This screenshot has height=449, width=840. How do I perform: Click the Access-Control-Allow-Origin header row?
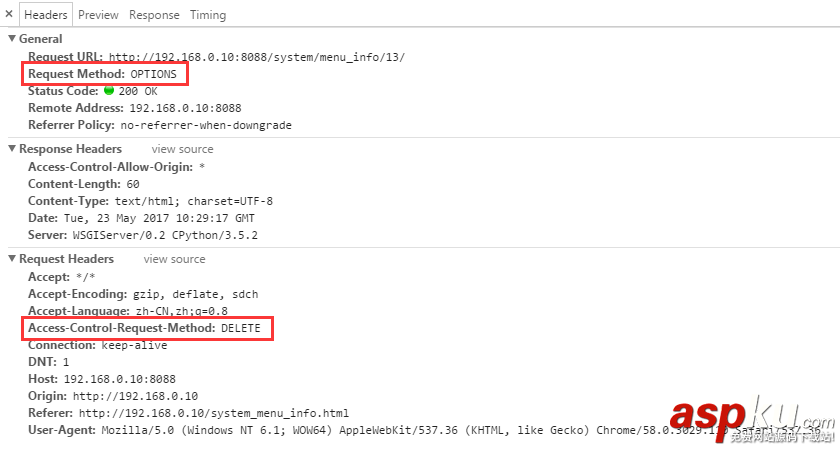(116, 167)
